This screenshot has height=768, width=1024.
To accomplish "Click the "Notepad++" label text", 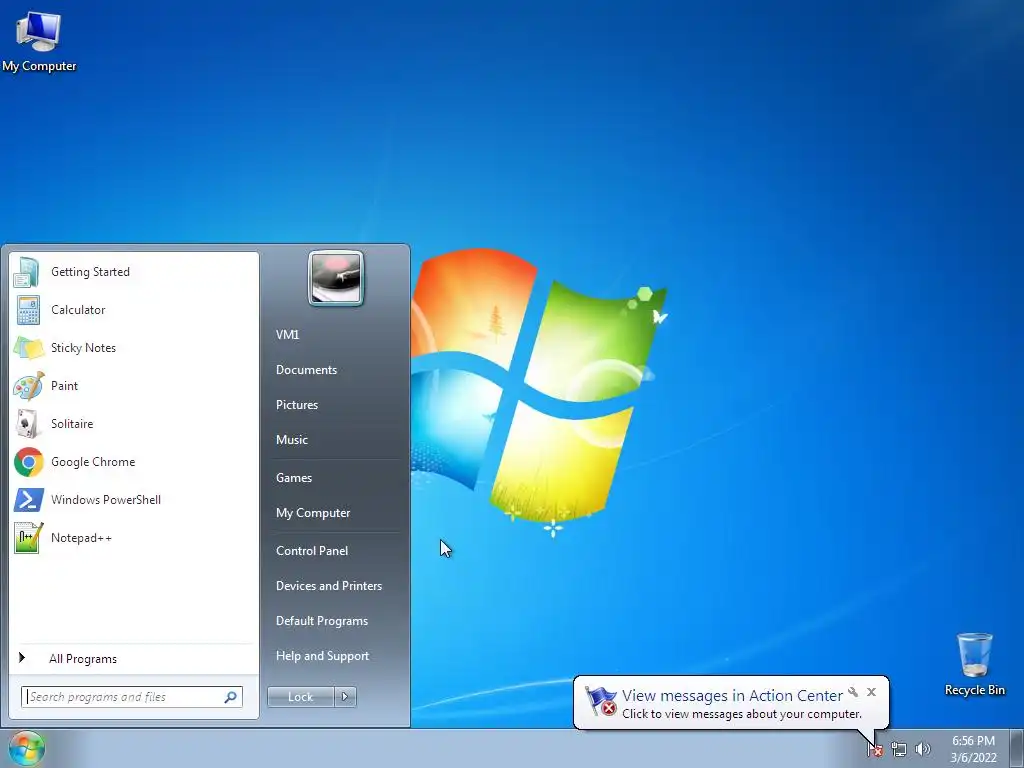I will (81, 537).
